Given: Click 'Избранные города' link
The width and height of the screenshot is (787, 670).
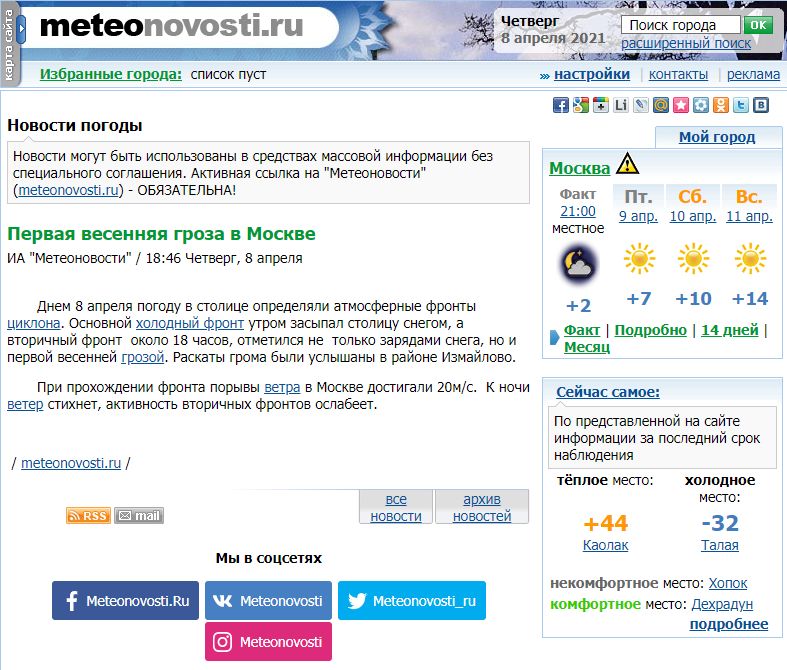Looking at the screenshot, I should (x=111, y=74).
